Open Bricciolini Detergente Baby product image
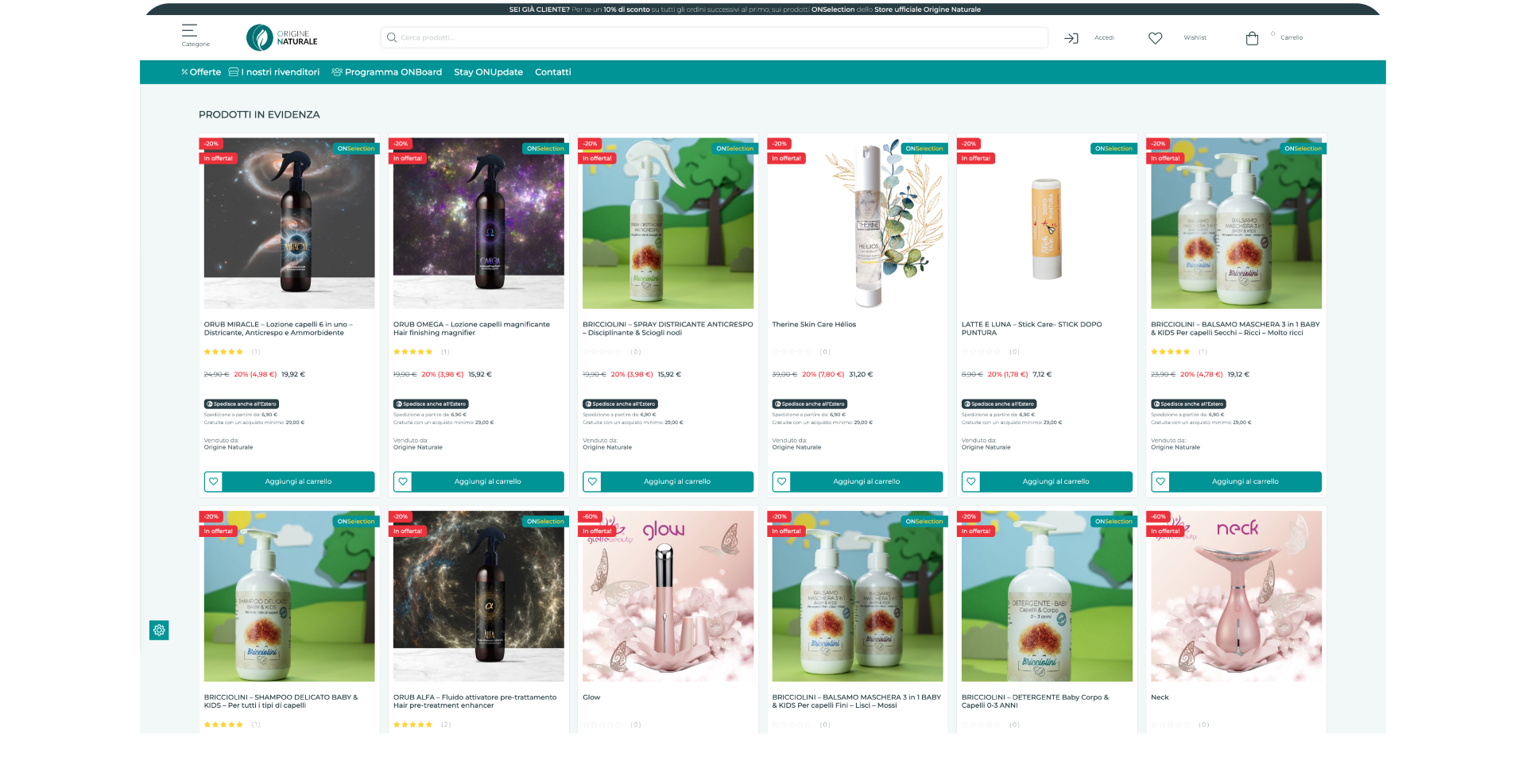The width and height of the screenshot is (1526, 784). pos(1047,596)
